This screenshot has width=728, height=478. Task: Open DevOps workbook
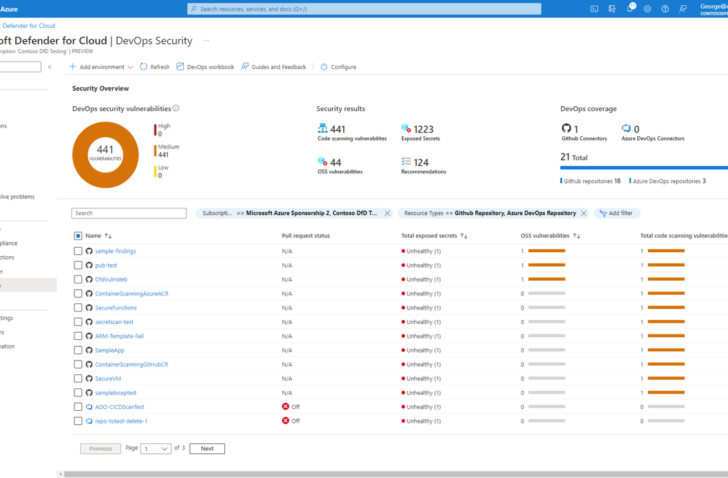[x=205, y=67]
